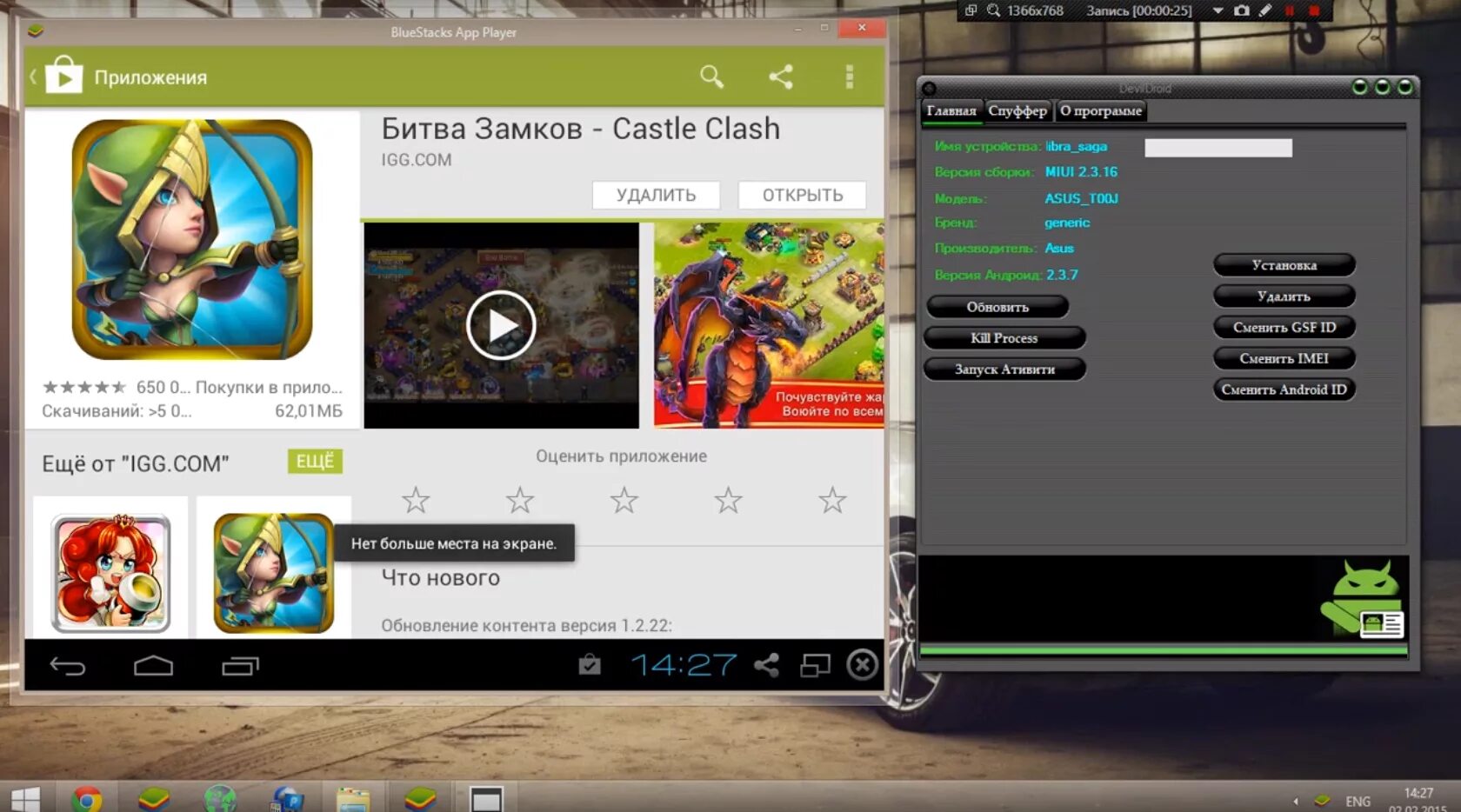Click the BlueStacks bottom bar share icon

point(766,665)
